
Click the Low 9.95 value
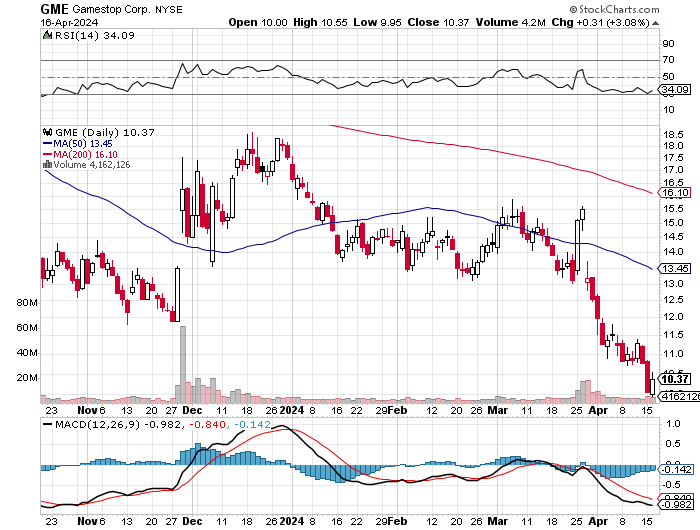[x=377, y=22]
